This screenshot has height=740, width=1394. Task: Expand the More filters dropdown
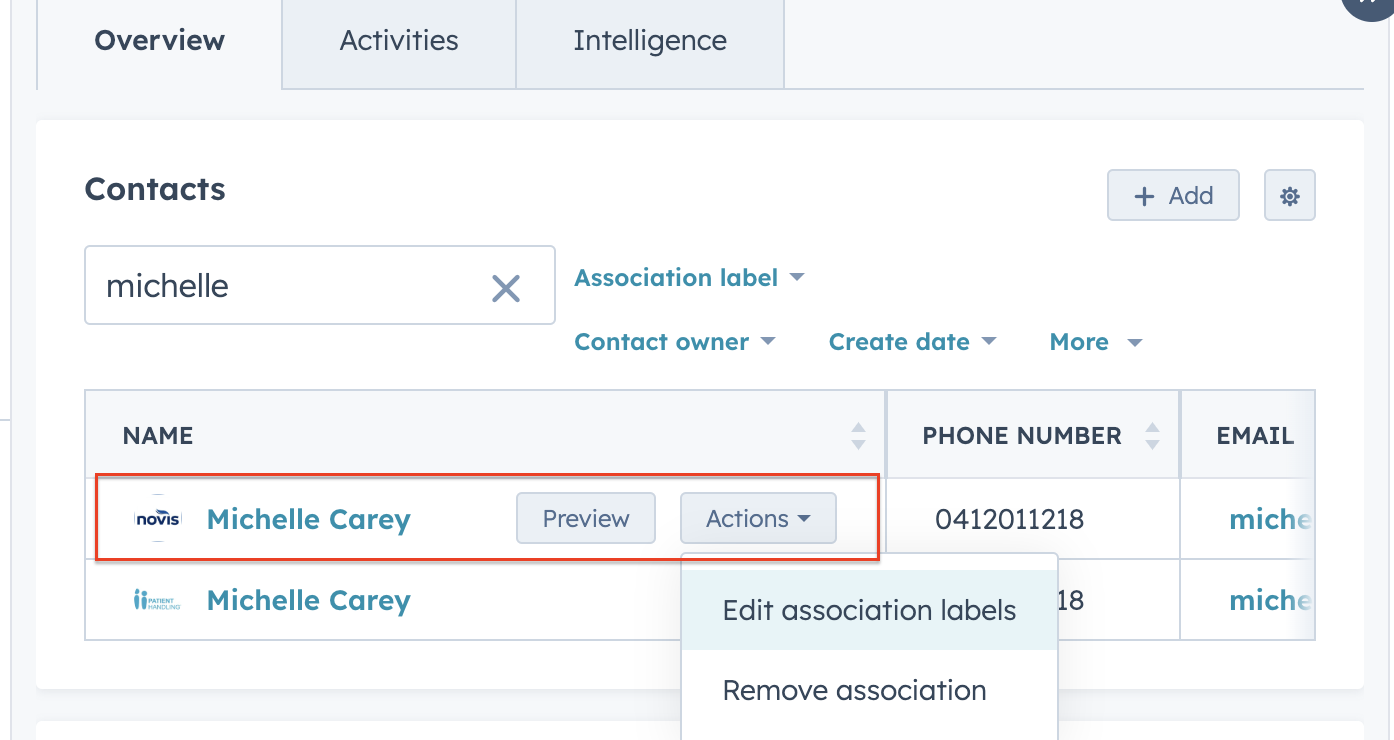tap(1095, 342)
